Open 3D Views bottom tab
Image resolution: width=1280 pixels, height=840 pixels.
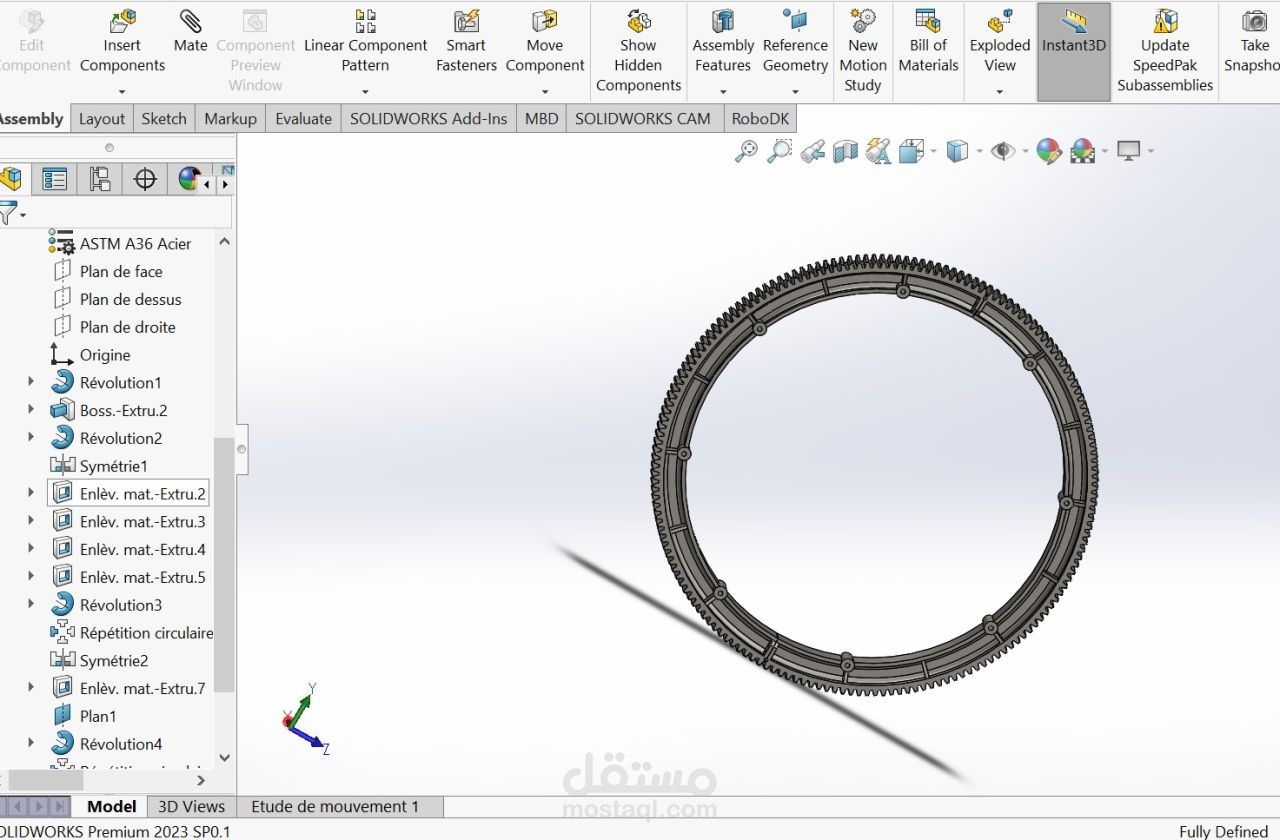pyautogui.click(x=192, y=806)
